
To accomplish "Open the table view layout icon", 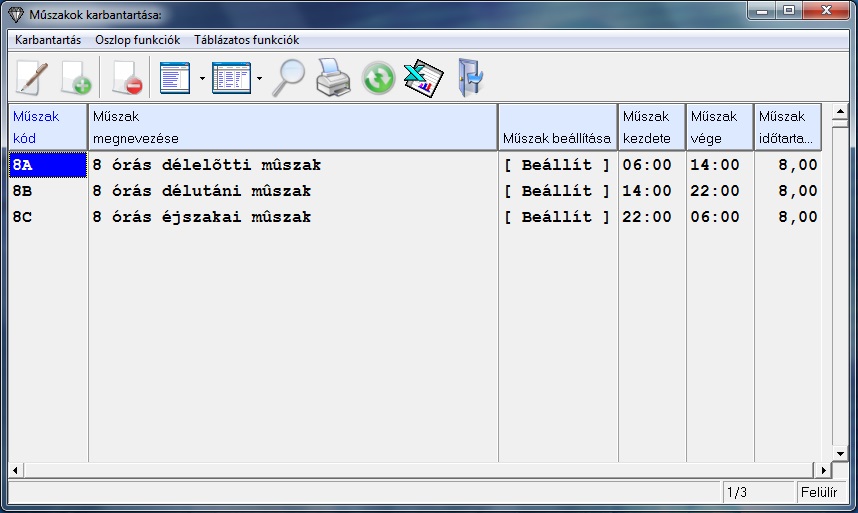I will 231,77.
